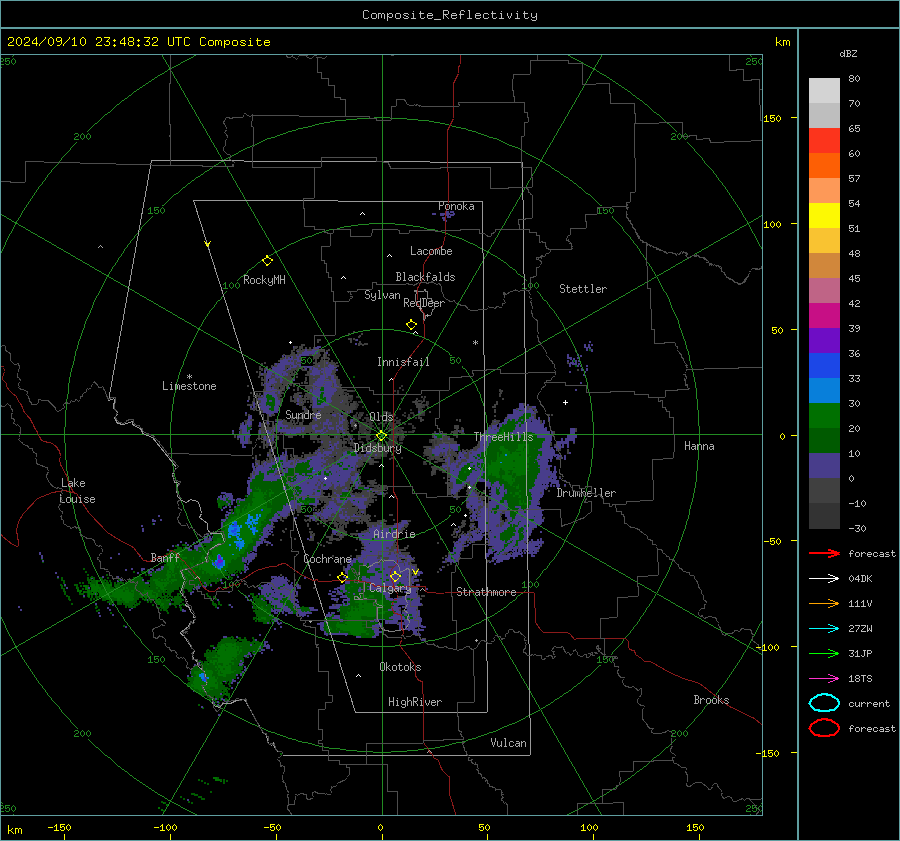Click the ThreeHills label

(x=503, y=437)
